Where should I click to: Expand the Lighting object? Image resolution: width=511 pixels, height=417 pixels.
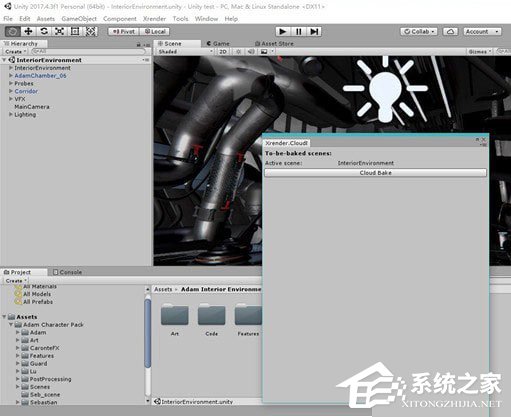pyautogui.click(x=11, y=114)
